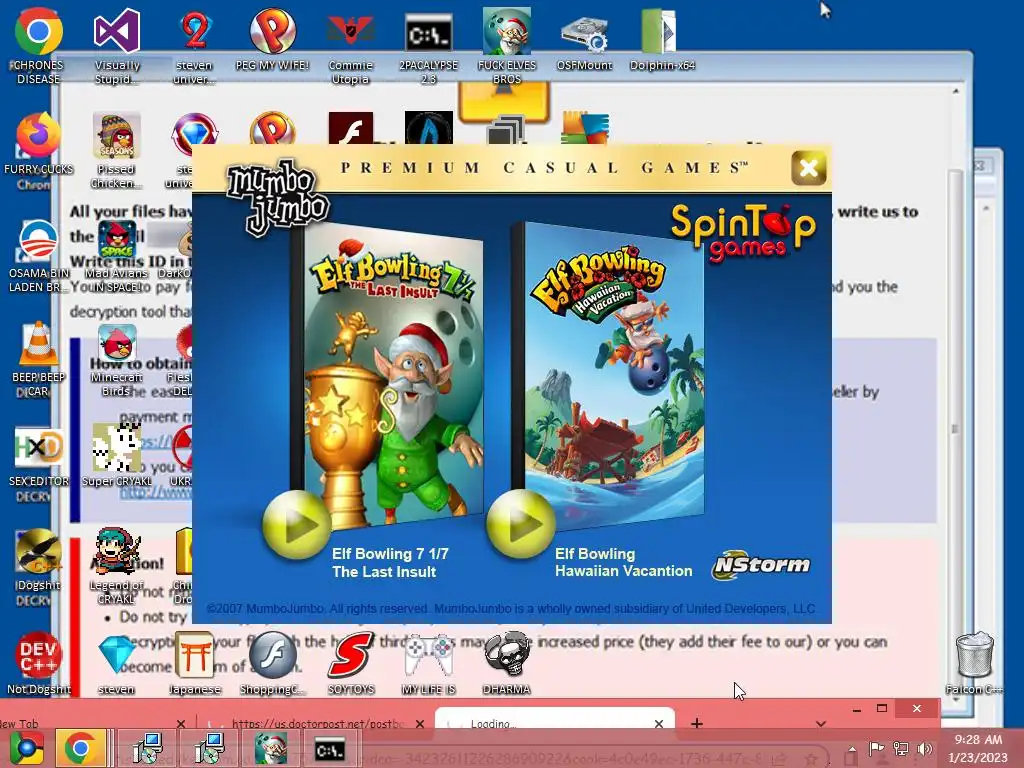Close the Premium Casual Games popup
This screenshot has height=768, width=1024.
[808, 168]
